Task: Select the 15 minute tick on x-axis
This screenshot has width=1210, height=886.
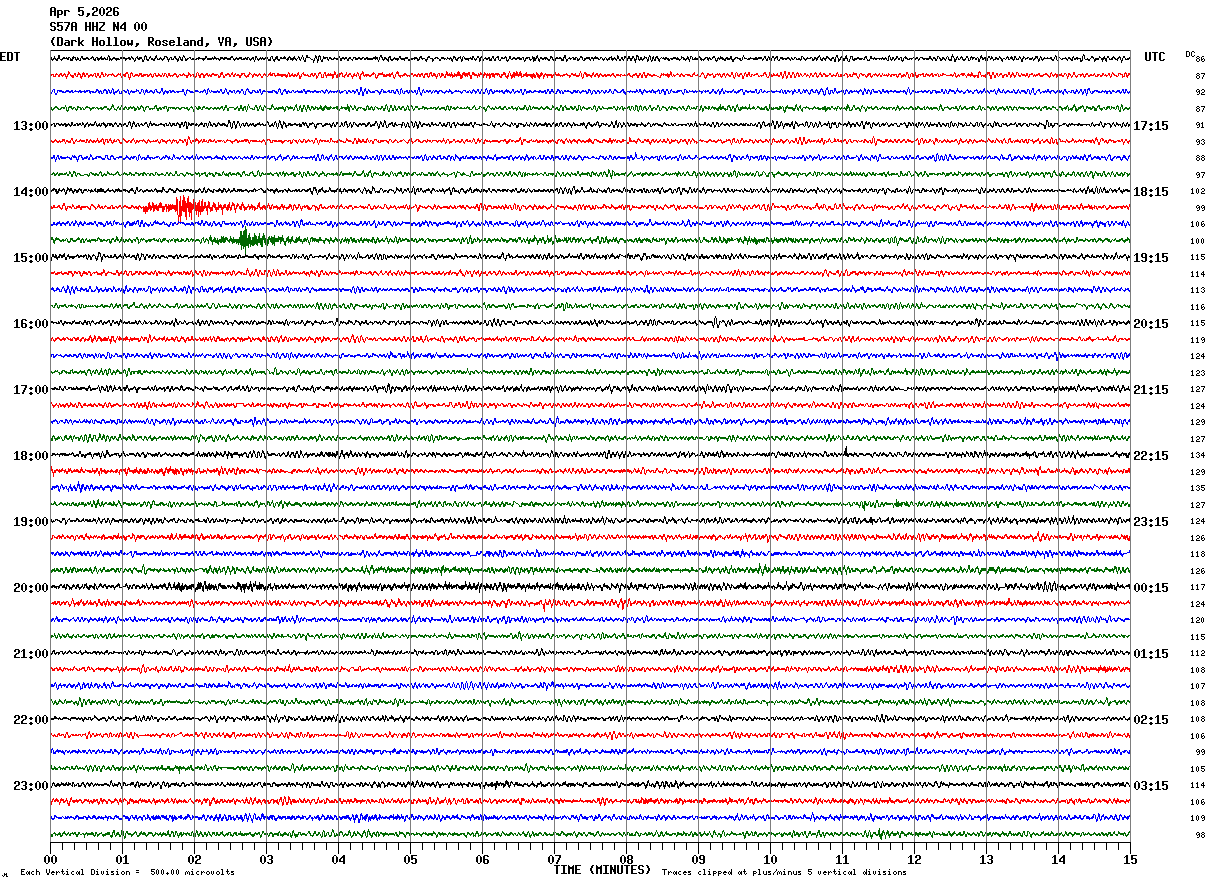Action: click(1130, 859)
